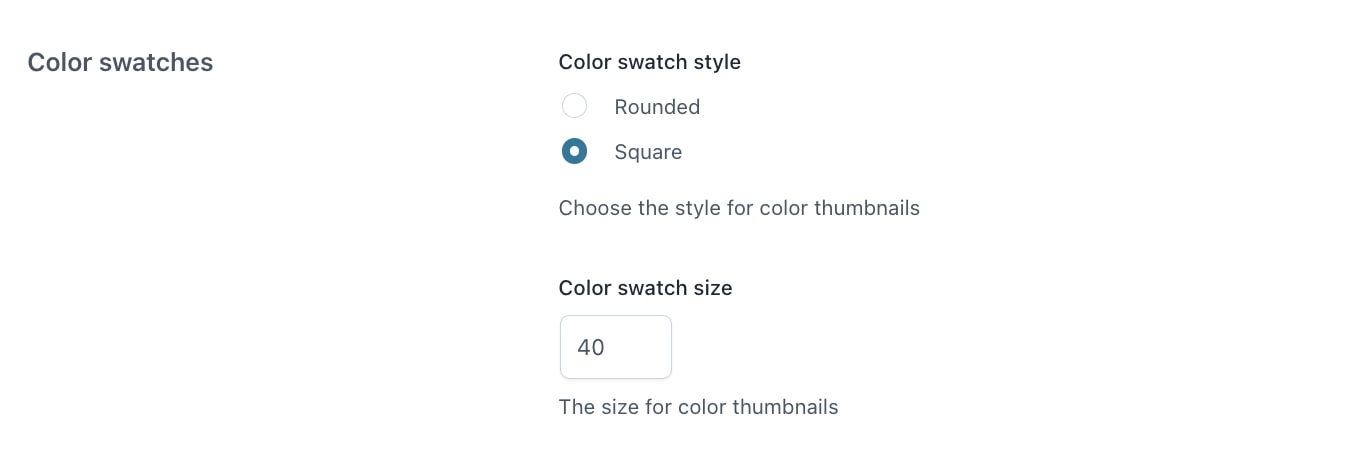Click "The size for color thumbnails" description
The image size is (1362, 468).
(x=698, y=407)
